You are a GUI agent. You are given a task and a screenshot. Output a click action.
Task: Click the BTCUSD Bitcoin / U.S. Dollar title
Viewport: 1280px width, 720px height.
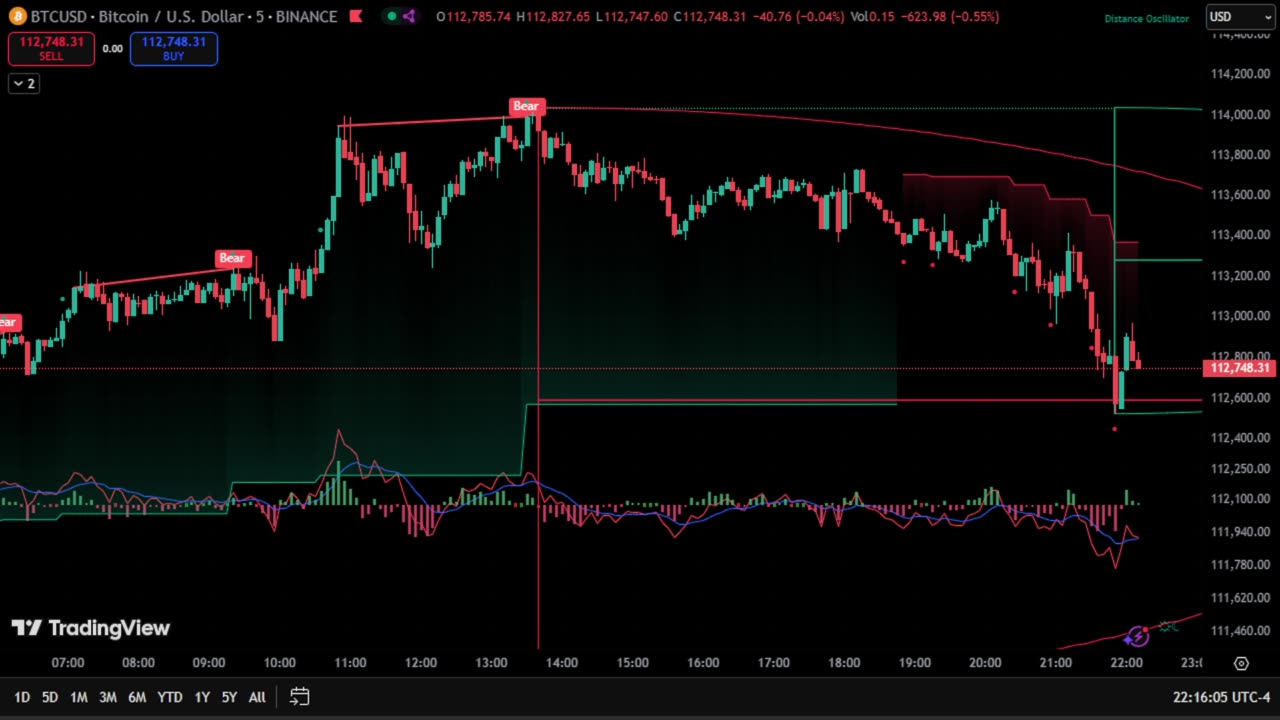point(184,17)
